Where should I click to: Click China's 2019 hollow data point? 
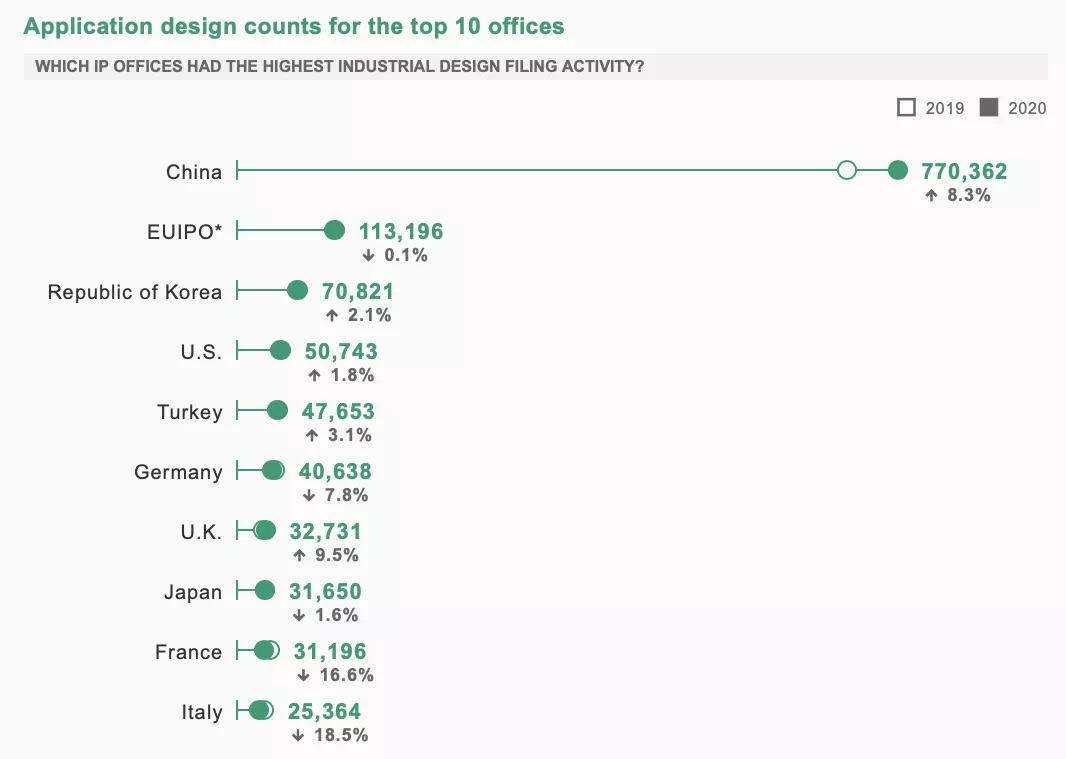point(846,170)
